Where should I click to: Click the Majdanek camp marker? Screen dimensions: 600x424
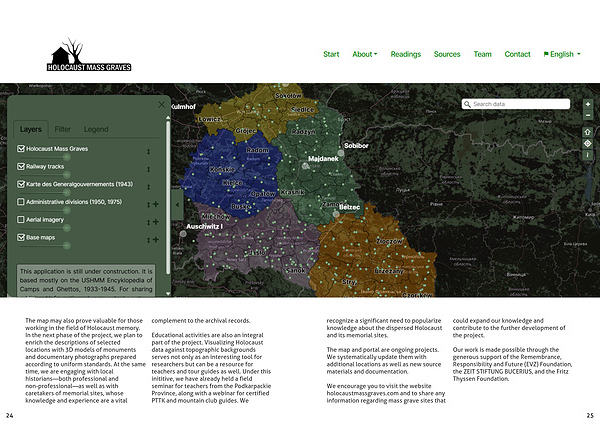point(305,166)
